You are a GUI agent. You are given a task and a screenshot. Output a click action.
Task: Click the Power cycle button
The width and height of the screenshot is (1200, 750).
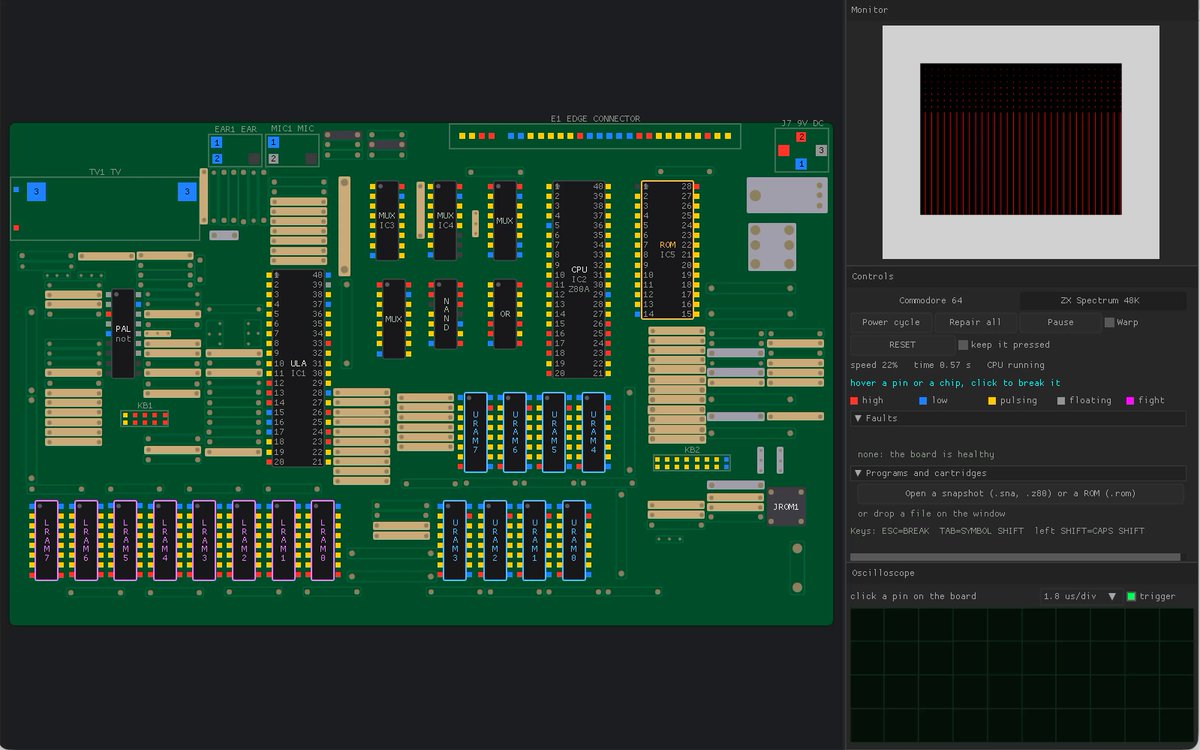coord(891,322)
